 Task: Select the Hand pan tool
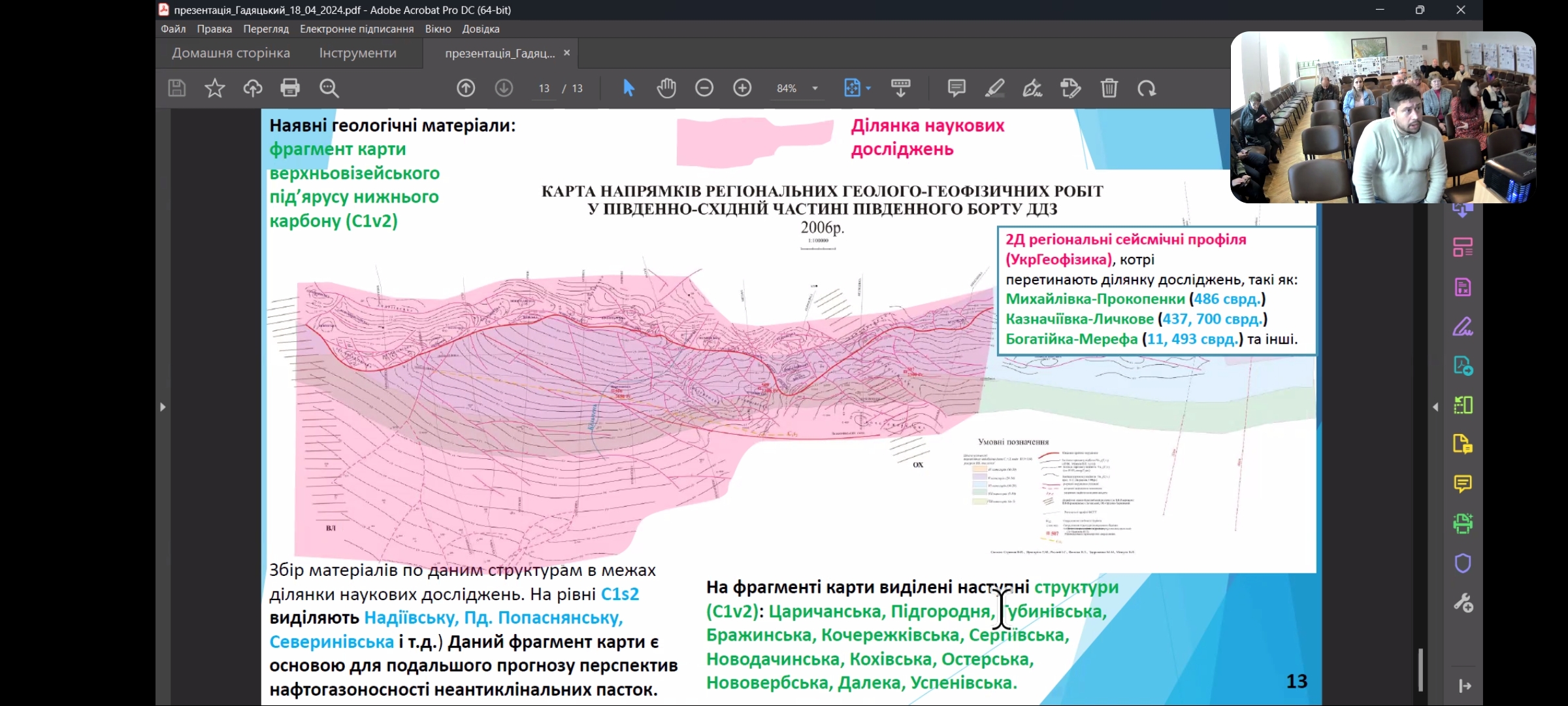pyautogui.click(x=666, y=88)
